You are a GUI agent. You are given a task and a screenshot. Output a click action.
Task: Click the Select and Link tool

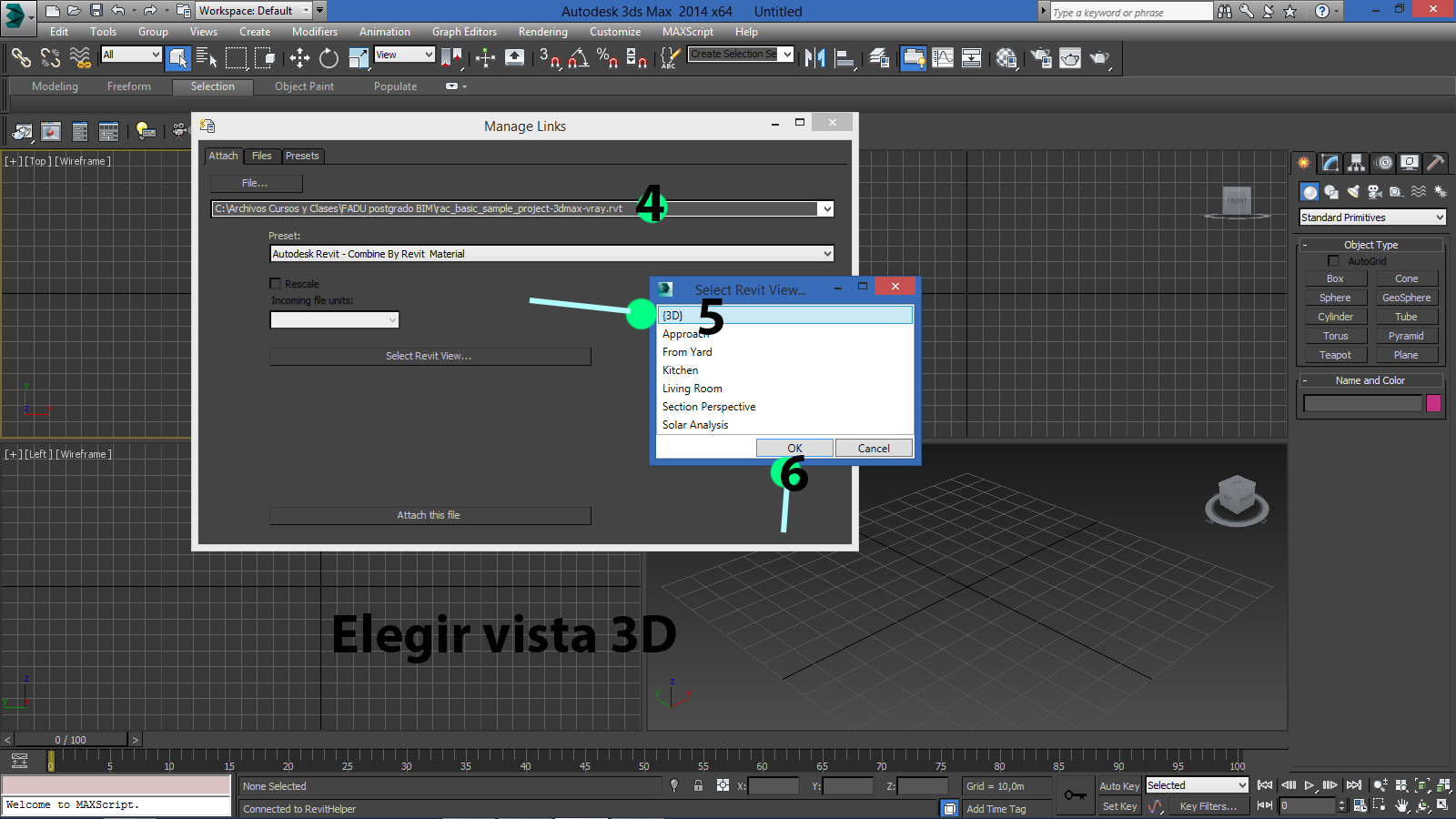point(21,58)
